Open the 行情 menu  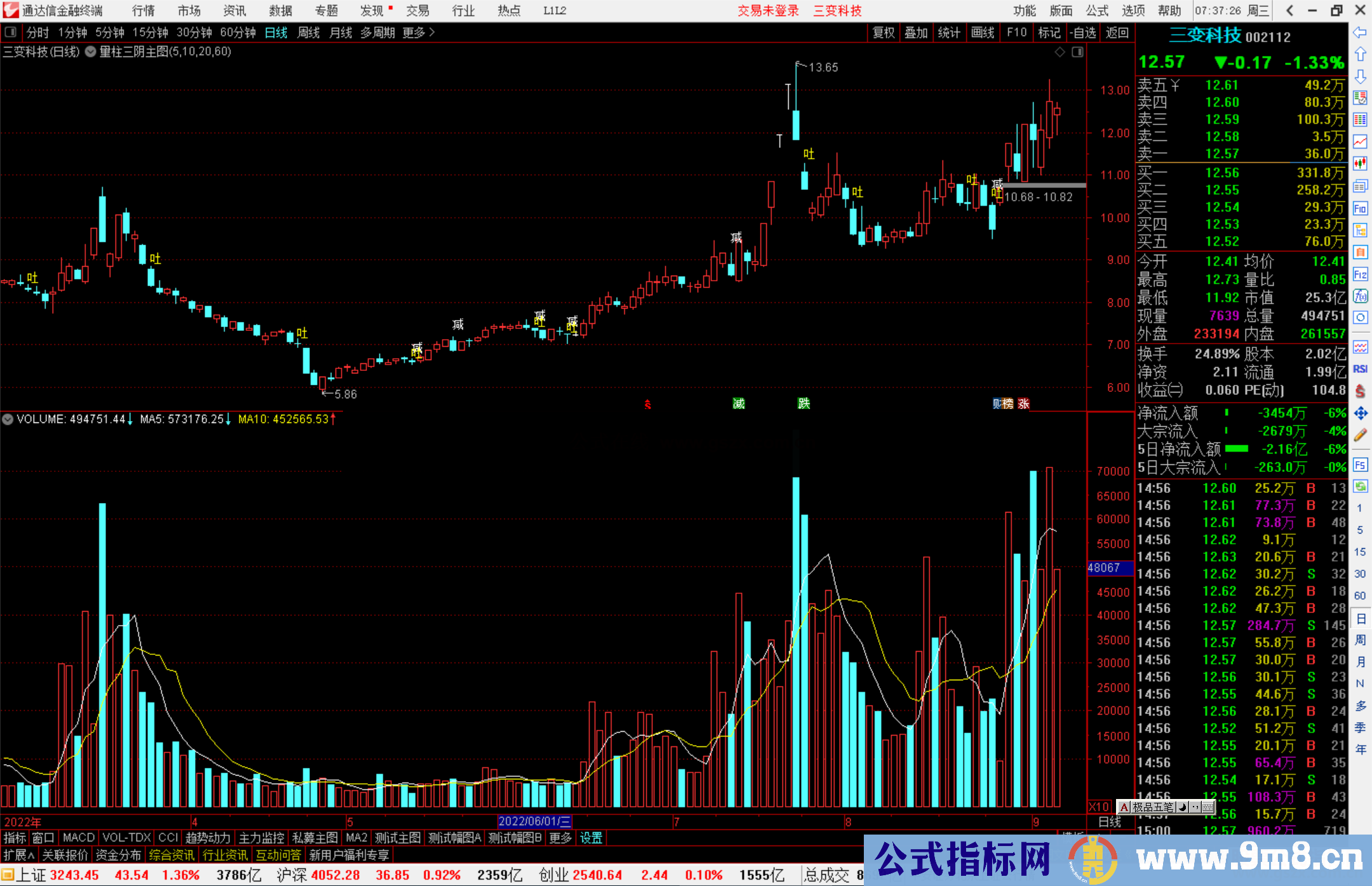(144, 11)
